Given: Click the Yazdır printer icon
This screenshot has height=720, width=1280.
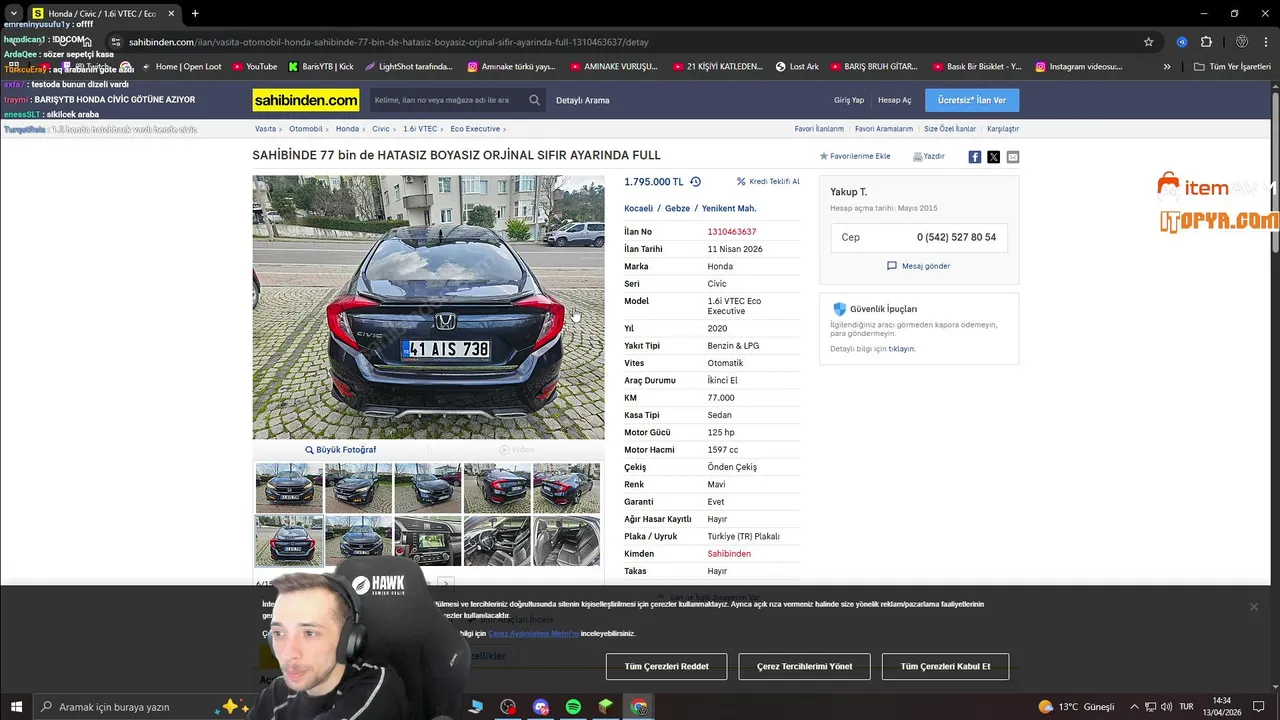Looking at the screenshot, I should point(918,157).
